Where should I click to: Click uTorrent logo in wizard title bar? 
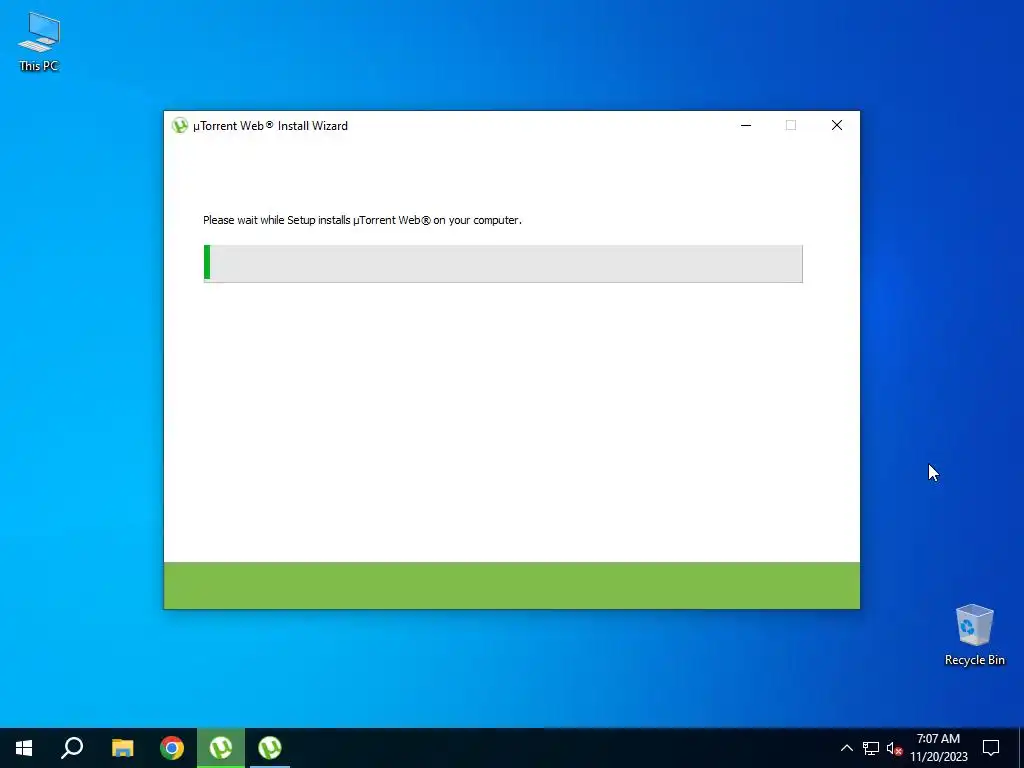(x=180, y=125)
